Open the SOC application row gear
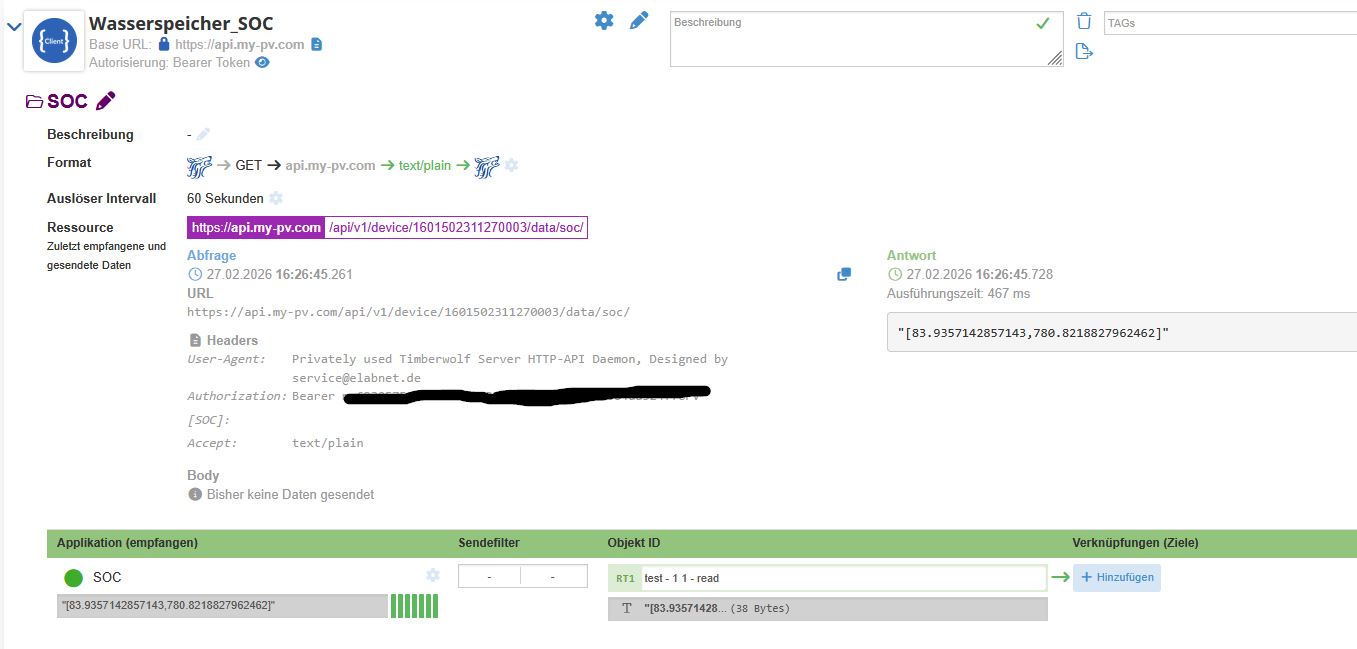The image size is (1357, 649). pyautogui.click(x=433, y=575)
